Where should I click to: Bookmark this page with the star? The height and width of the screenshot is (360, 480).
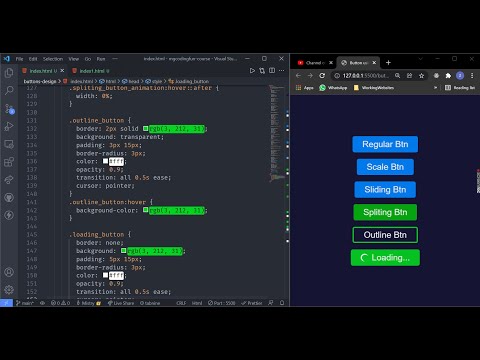[x=421, y=76]
